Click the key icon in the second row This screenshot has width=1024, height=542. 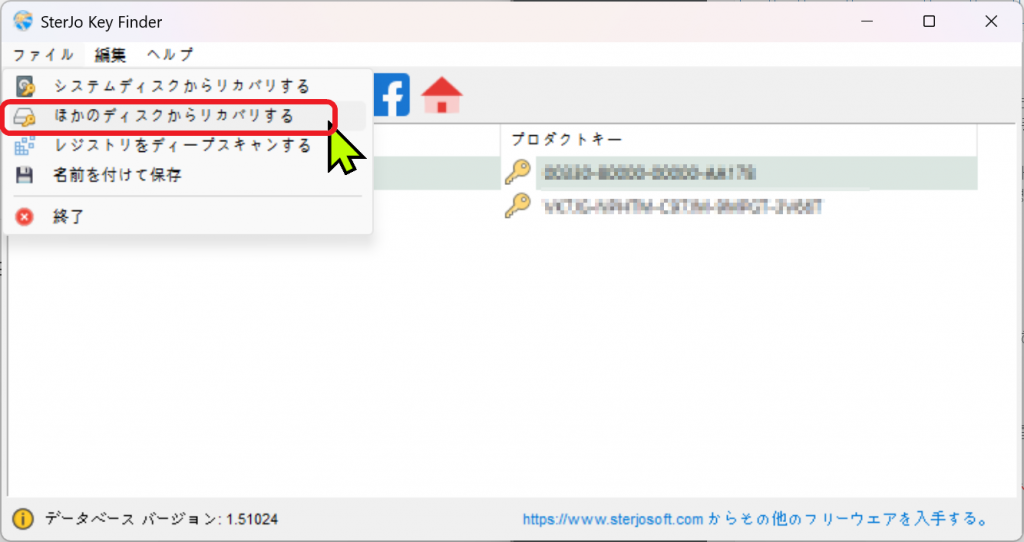[518, 206]
